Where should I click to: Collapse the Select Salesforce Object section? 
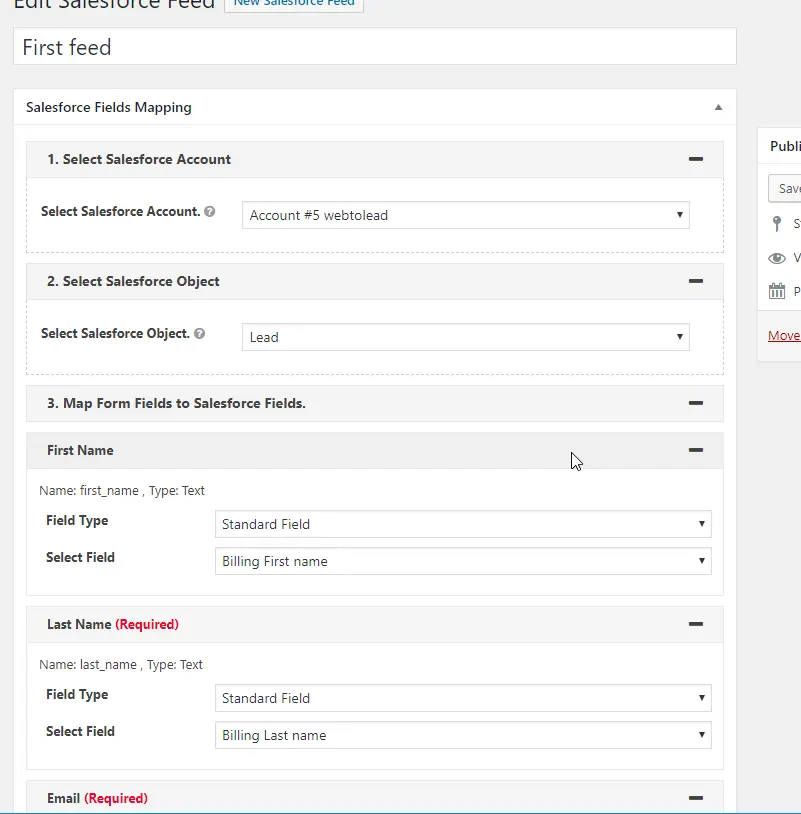(x=695, y=281)
